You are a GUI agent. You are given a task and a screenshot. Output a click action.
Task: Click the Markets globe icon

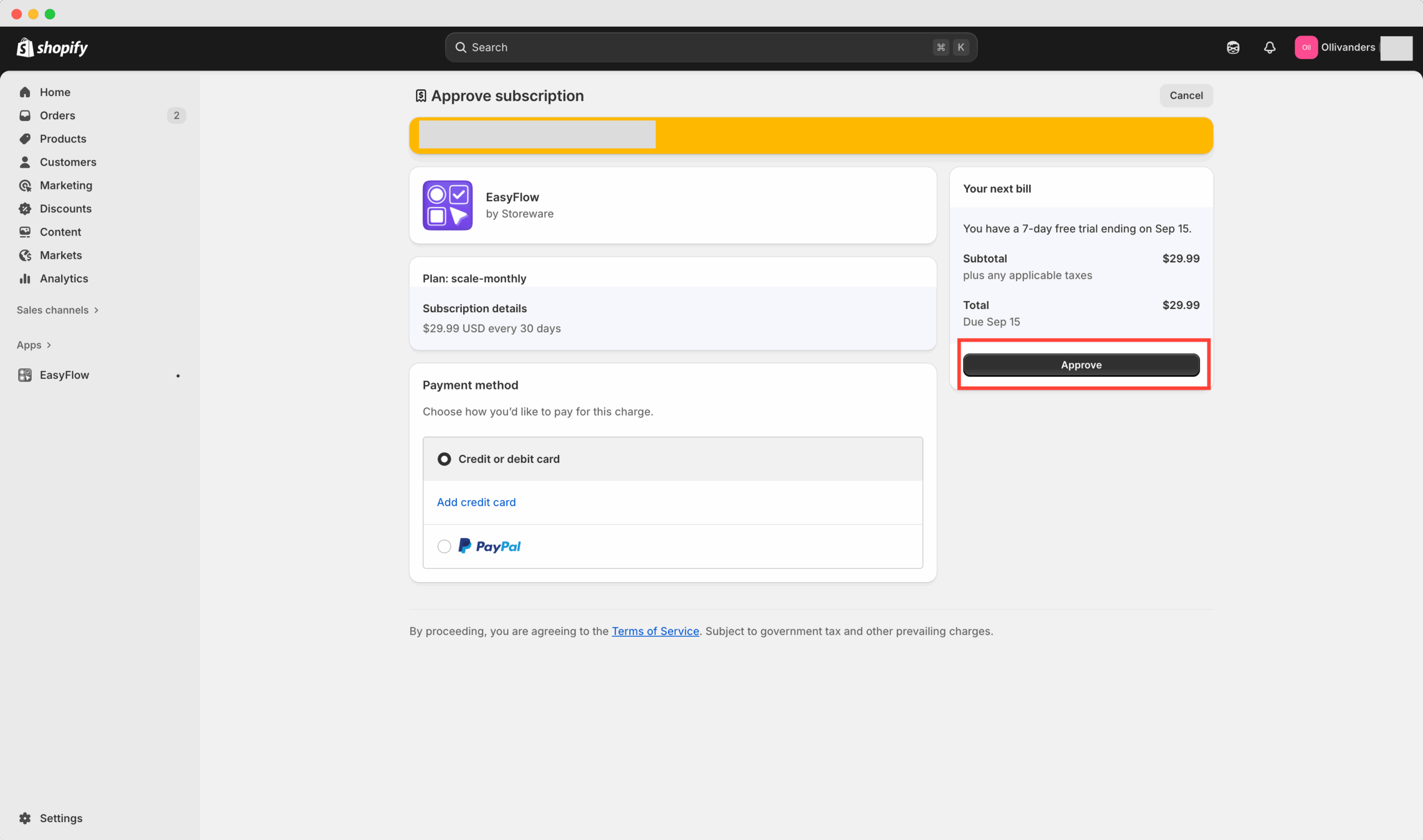[x=25, y=256]
